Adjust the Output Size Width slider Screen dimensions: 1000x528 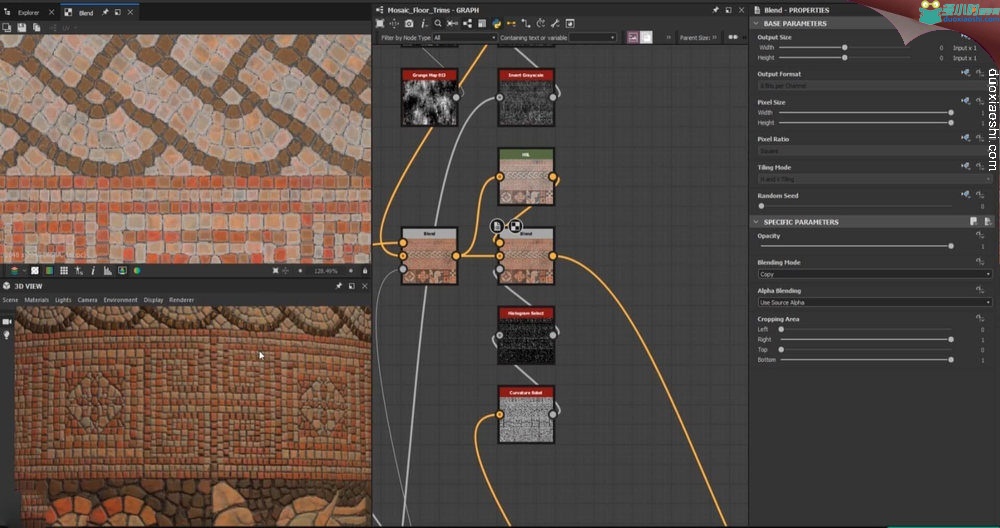(844, 48)
